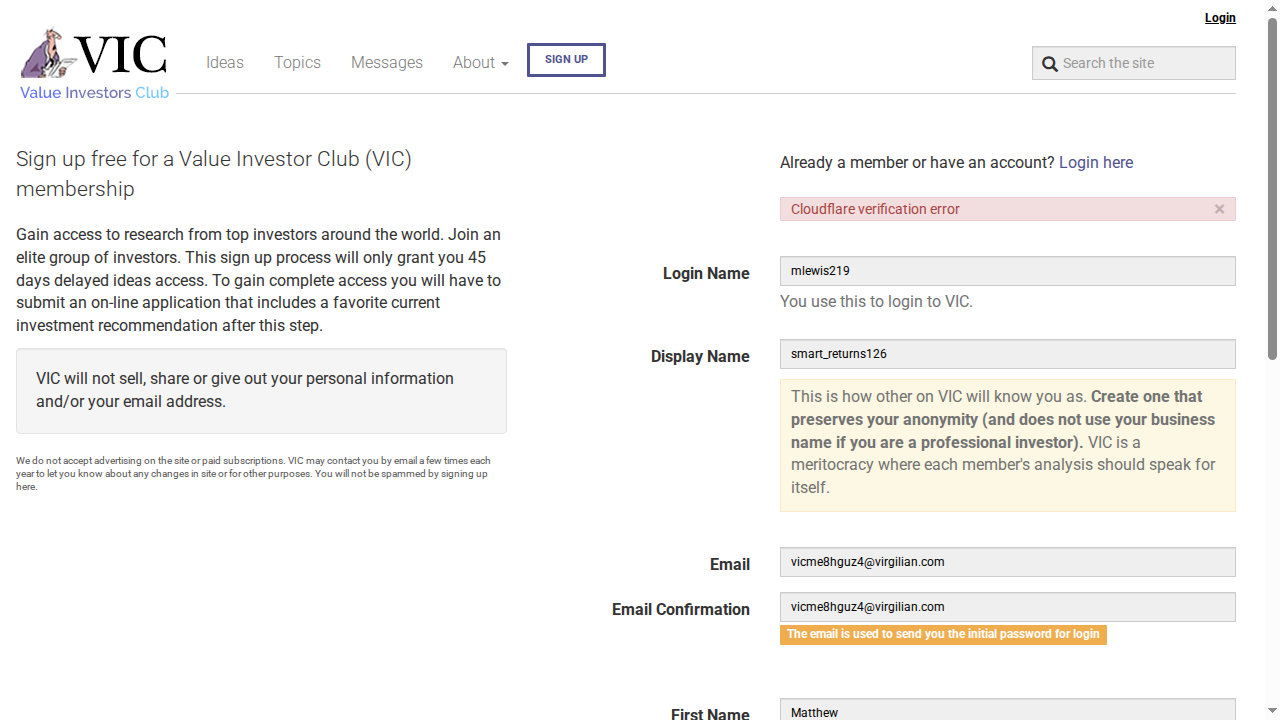
Task: Open the Ideas menu item
Action: 225,62
